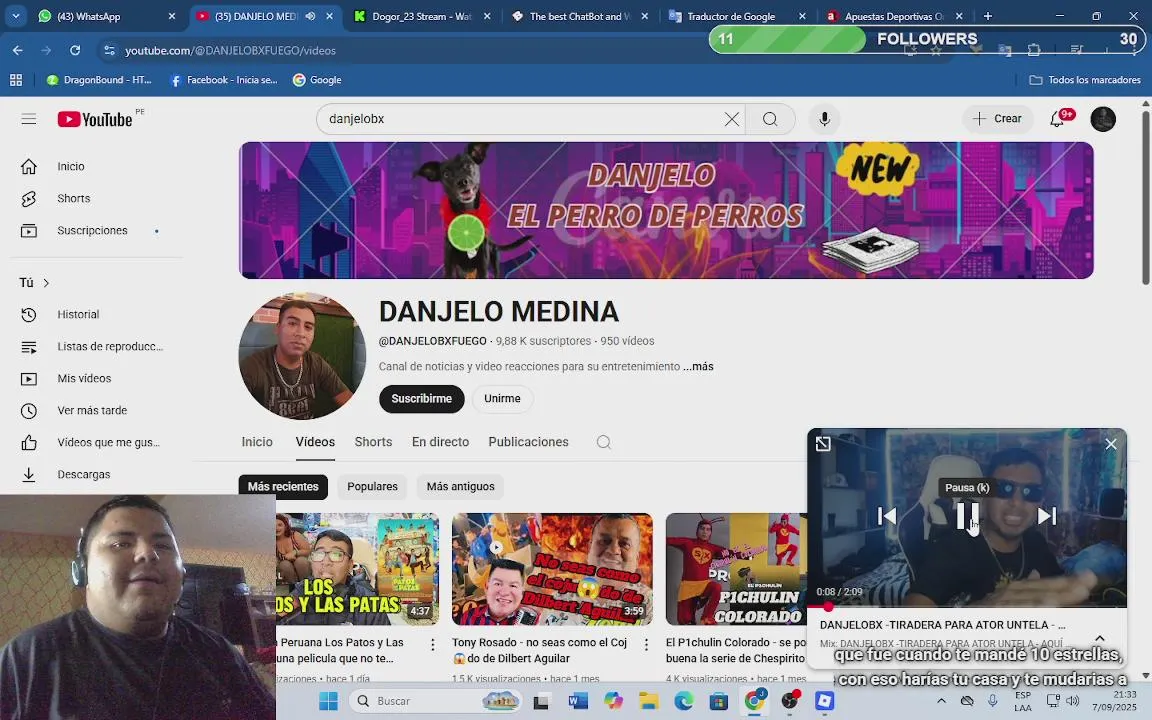Open the account avatar menu
This screenshot has width=1152, height=720.
[1103, 119]
